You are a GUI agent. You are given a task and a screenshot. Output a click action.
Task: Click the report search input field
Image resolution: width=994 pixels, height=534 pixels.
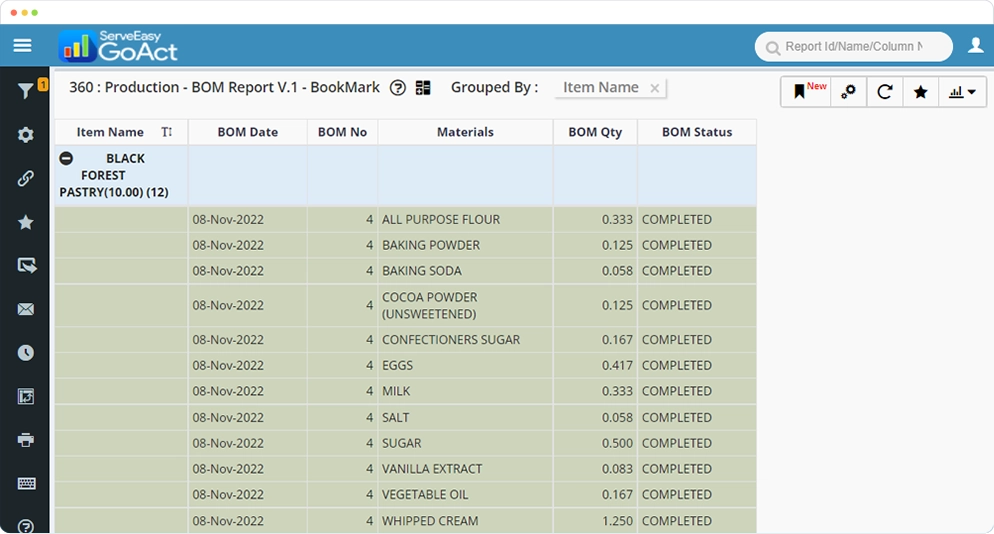click(853, 46)
